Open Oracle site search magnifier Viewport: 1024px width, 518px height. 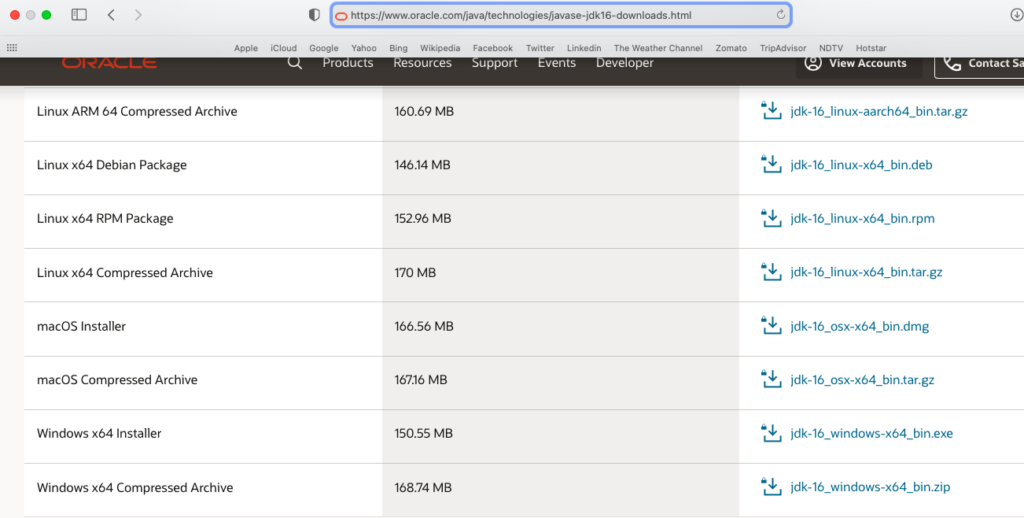295,63
